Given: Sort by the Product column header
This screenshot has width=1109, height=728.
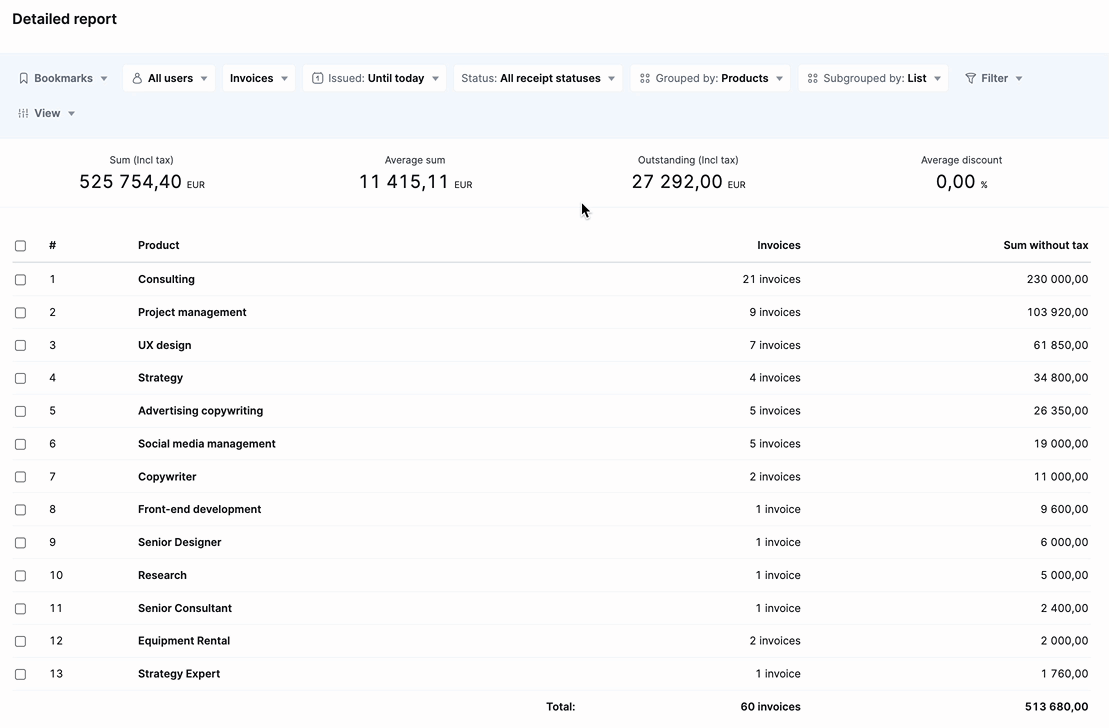Looking at the screenshot, I should point(158,245).
